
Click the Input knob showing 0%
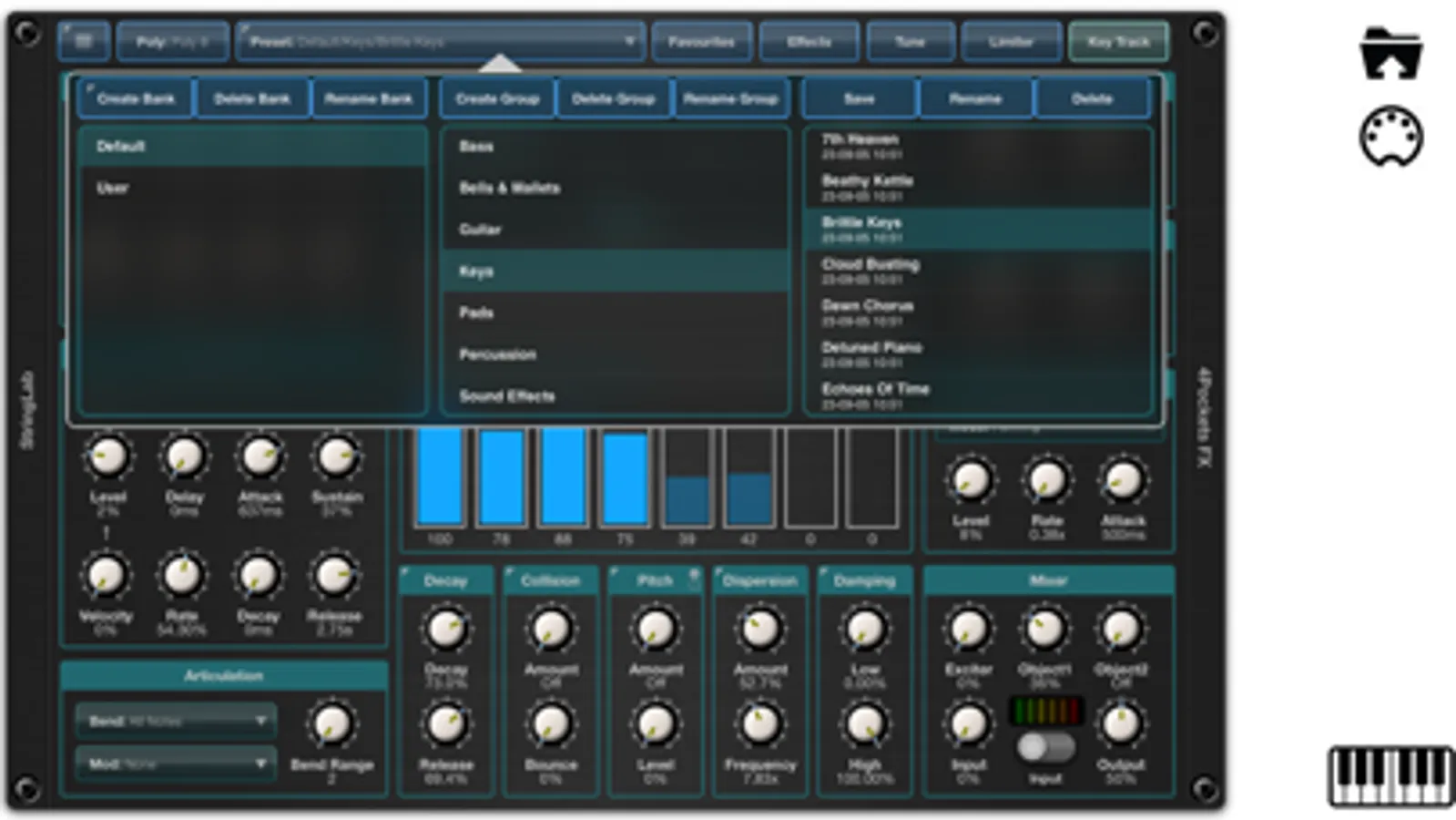[969, 724]
